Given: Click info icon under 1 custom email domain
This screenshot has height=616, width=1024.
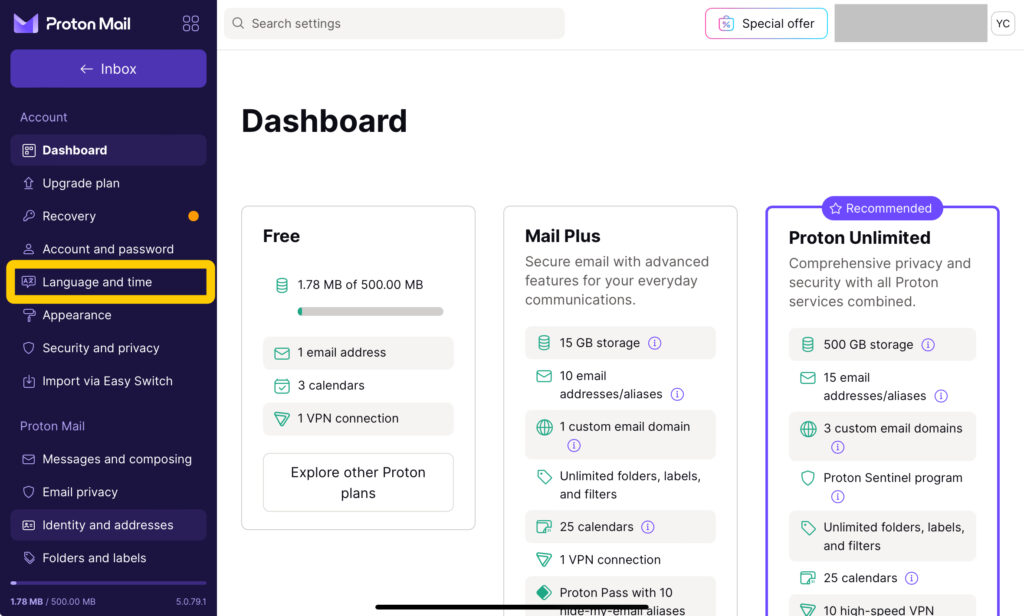Looking at the screenshot, I should coord(574,446).
